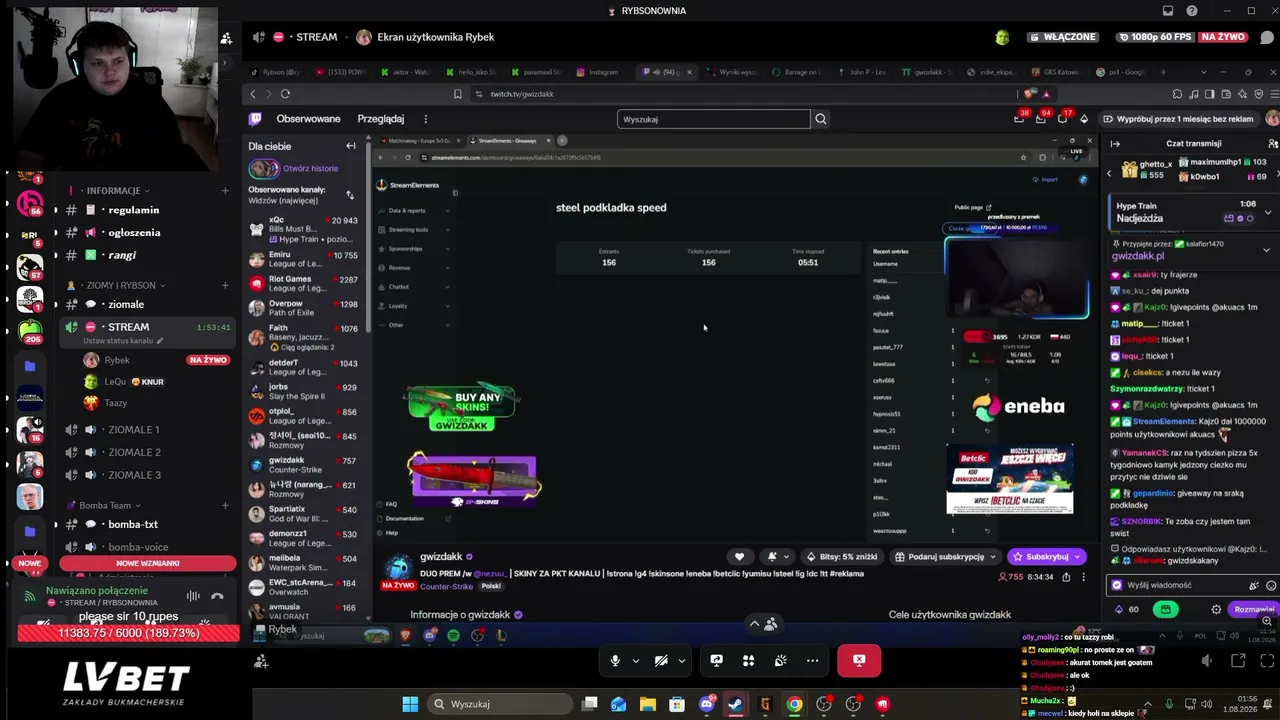This screenshot has width=1280, height=720.
Task: Click the Twitch search magnifier icon
Action: (x=820, y=119)
